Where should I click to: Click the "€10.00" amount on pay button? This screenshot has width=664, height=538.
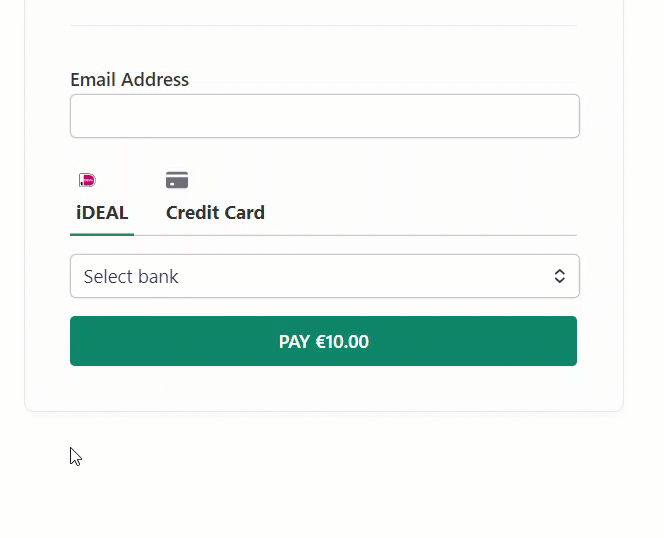coord(342,342)
